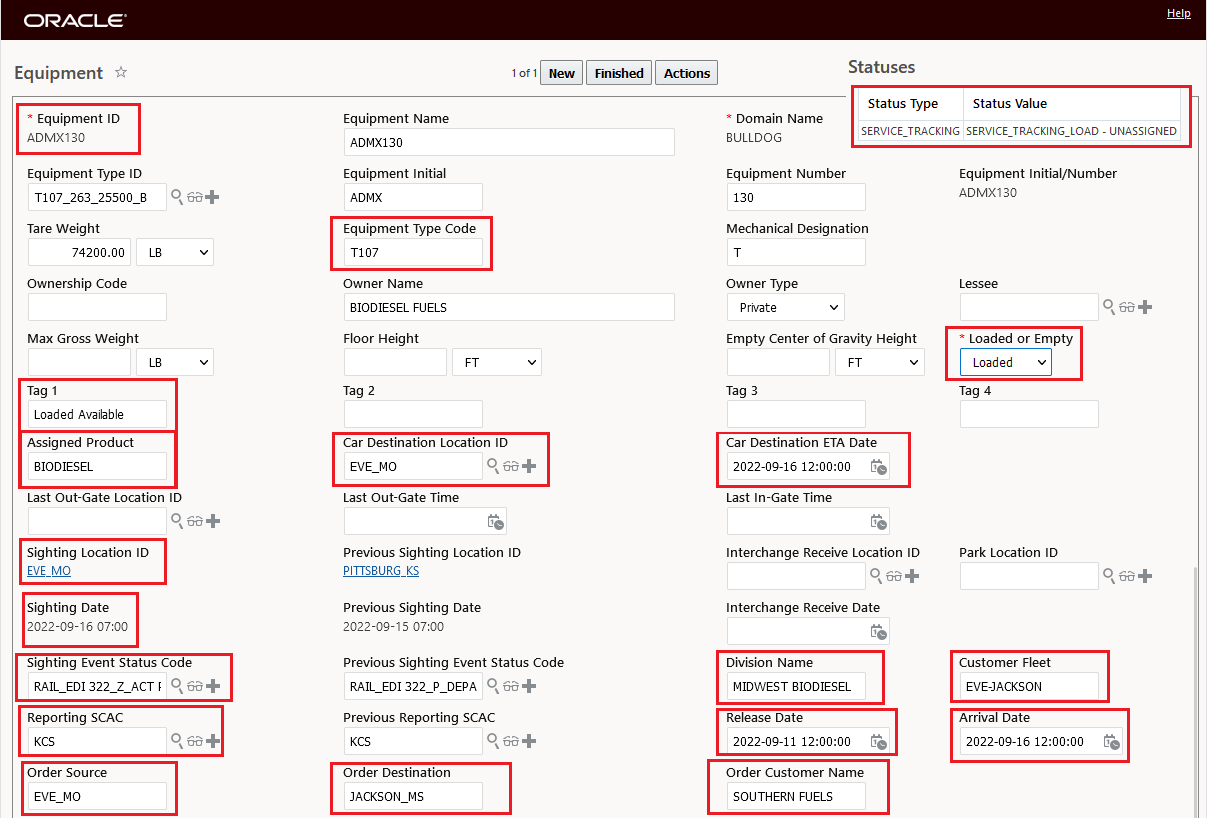The image size is (1207, 818).
Task: Open the EVE_MO sighting location link
Action: pyautogui.click(x=49, y=571)
